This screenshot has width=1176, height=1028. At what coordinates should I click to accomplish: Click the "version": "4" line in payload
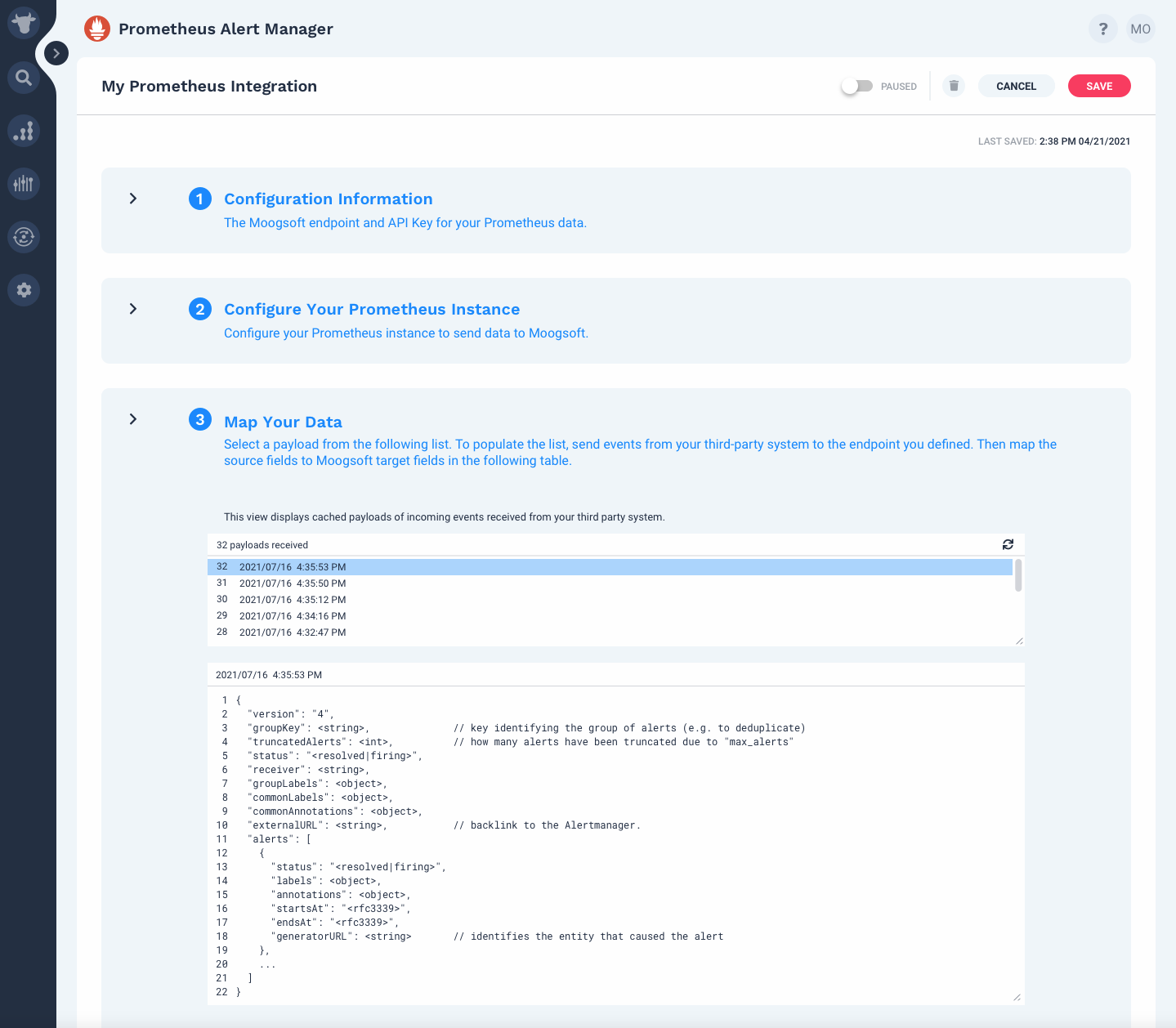[x=290, y=714]
